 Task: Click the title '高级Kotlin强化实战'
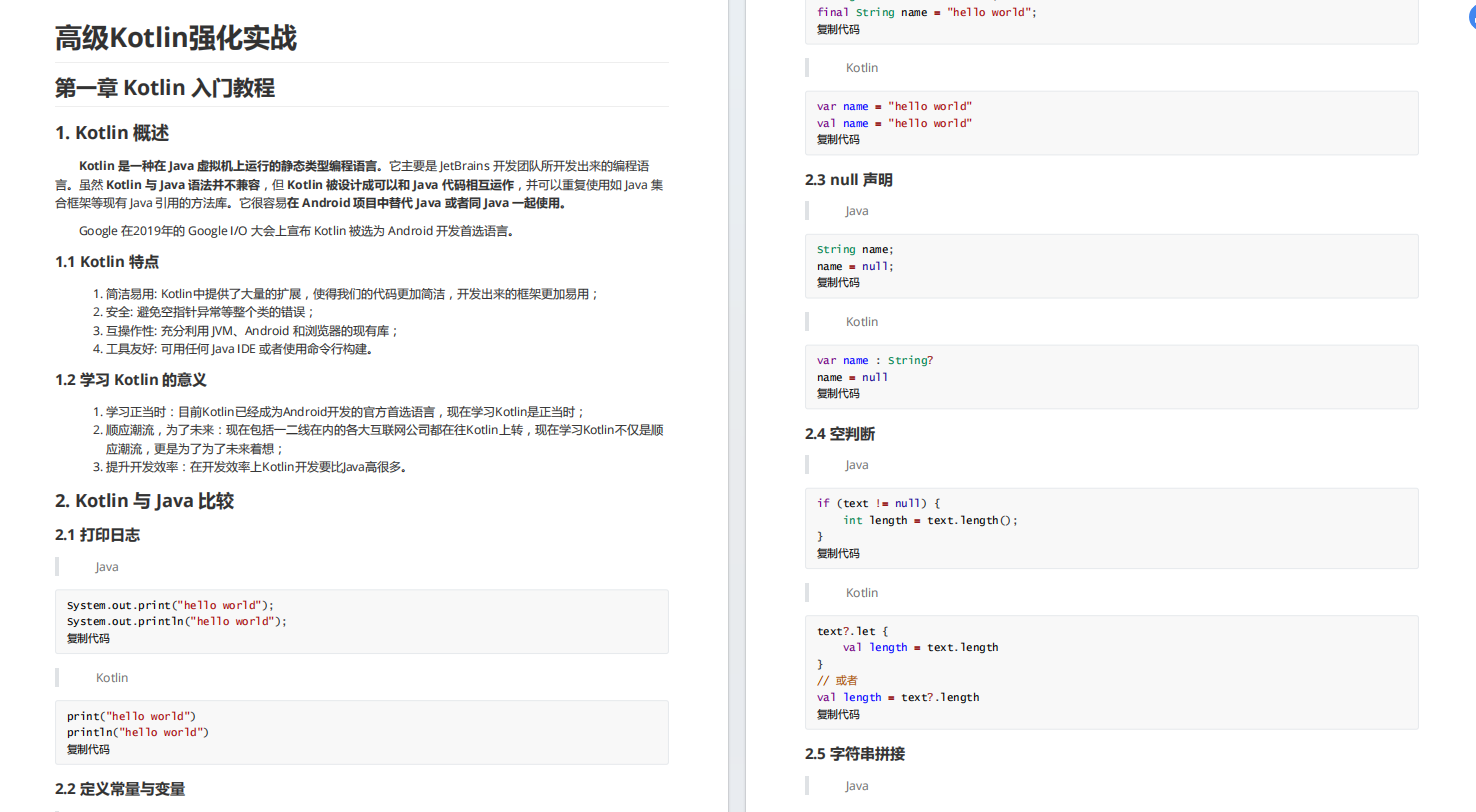175,38
